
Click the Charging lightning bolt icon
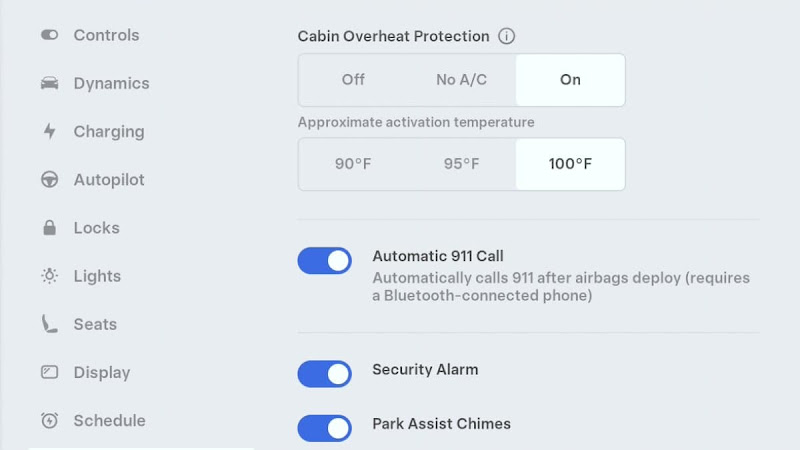pyautogui.click(x=49, y=132)
